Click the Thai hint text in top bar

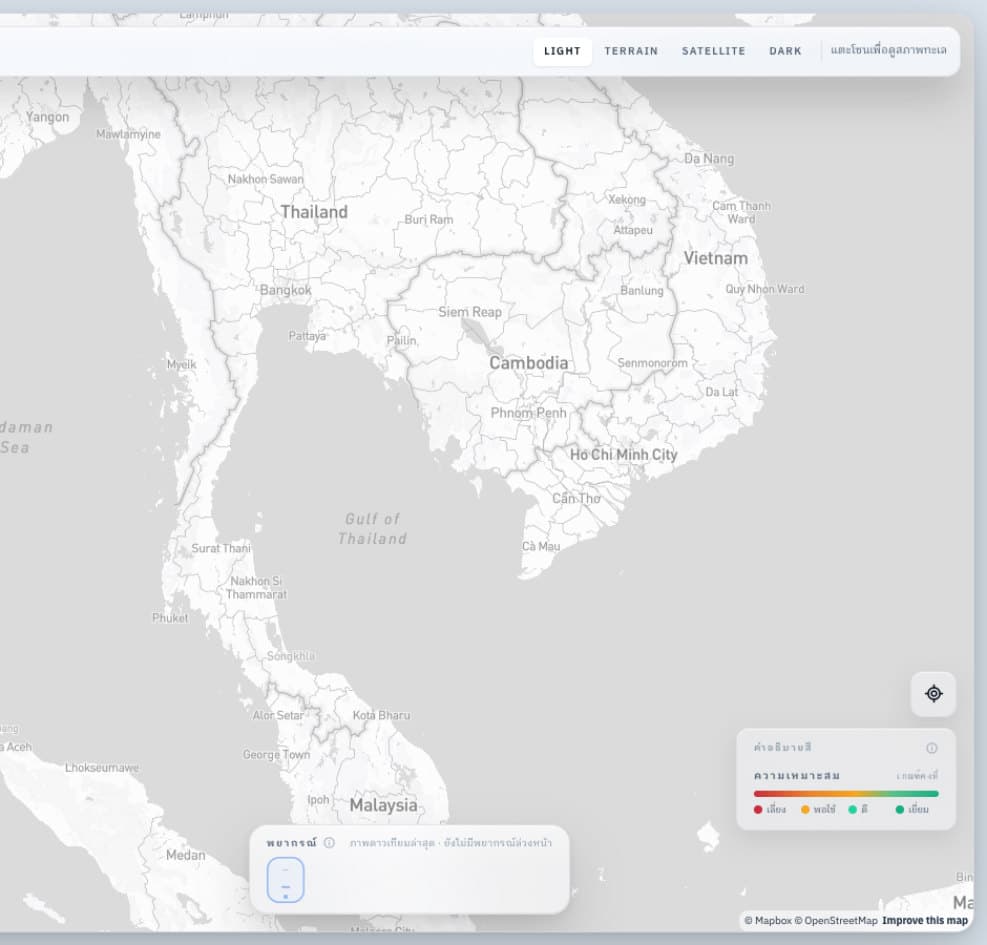(888, 50)
